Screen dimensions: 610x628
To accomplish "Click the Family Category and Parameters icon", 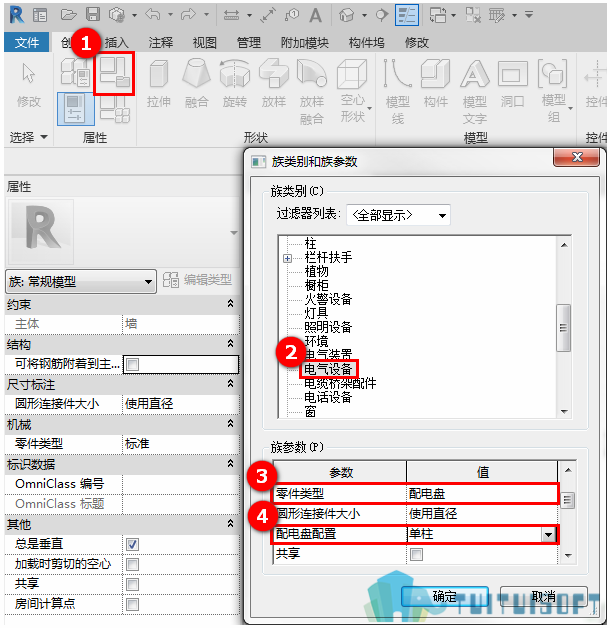I will 115,72.
